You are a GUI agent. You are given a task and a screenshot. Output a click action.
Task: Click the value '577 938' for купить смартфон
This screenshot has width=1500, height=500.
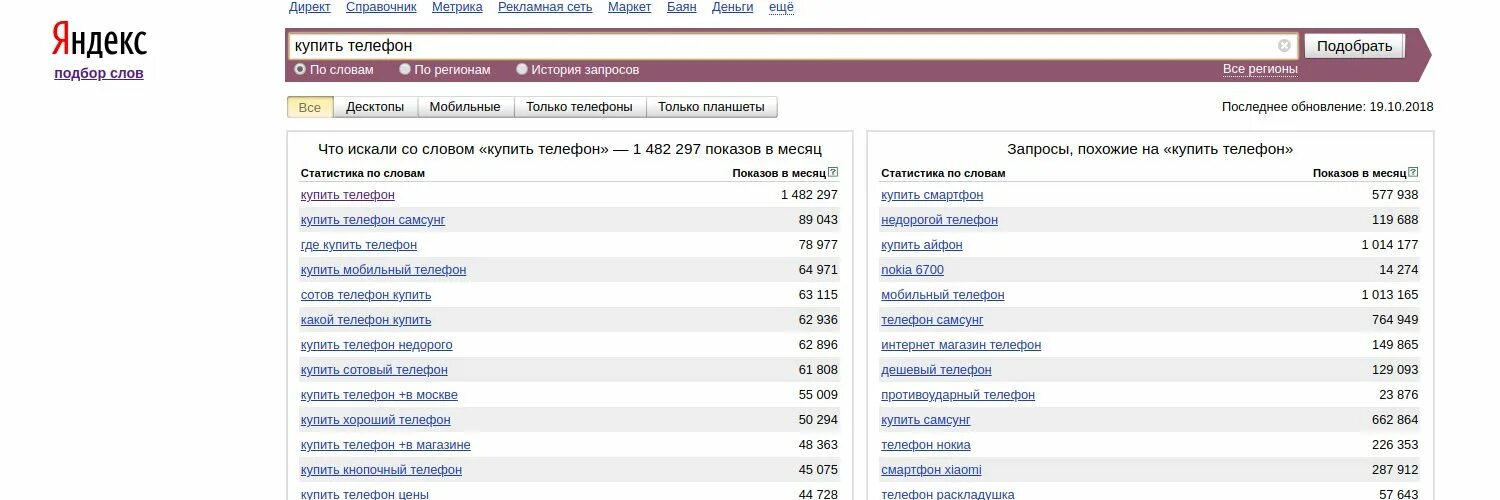(x=1395, y=195)
